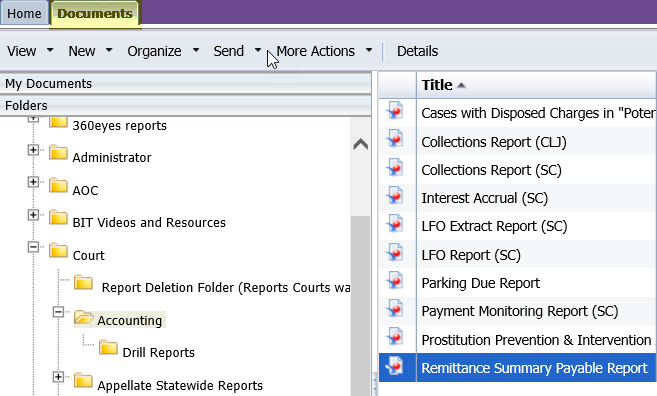Select the open Accounting folder icon
The height and width of the screenshot is (396, 657).
(x=84, y=318)
